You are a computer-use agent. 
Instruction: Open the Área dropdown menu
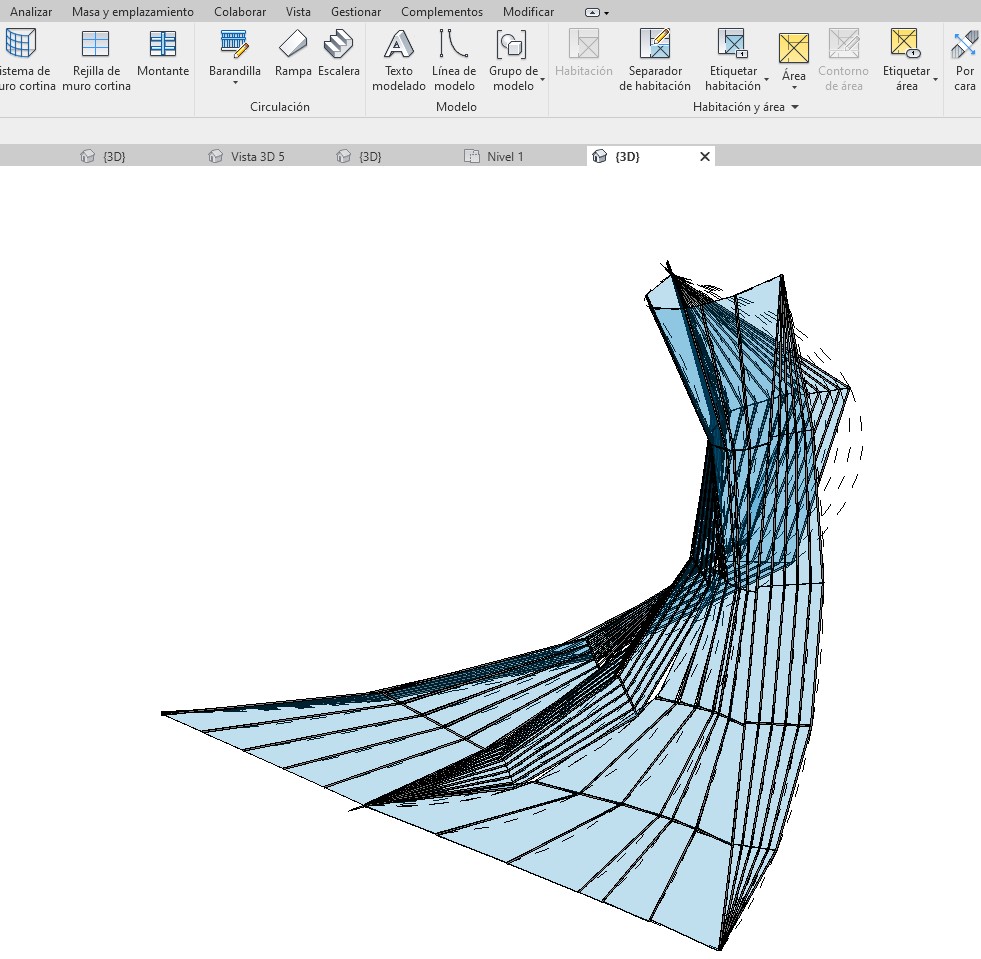coord(794,88)
